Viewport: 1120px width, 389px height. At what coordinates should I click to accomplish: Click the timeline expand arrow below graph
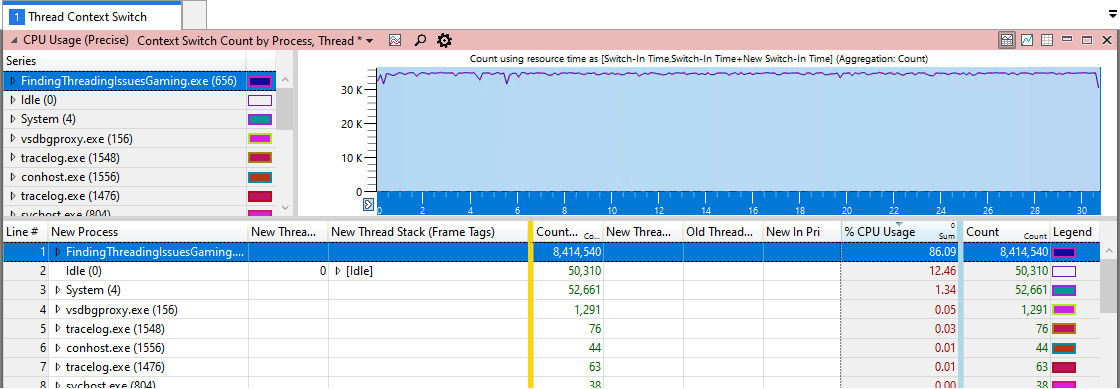[x=369, y=205]
